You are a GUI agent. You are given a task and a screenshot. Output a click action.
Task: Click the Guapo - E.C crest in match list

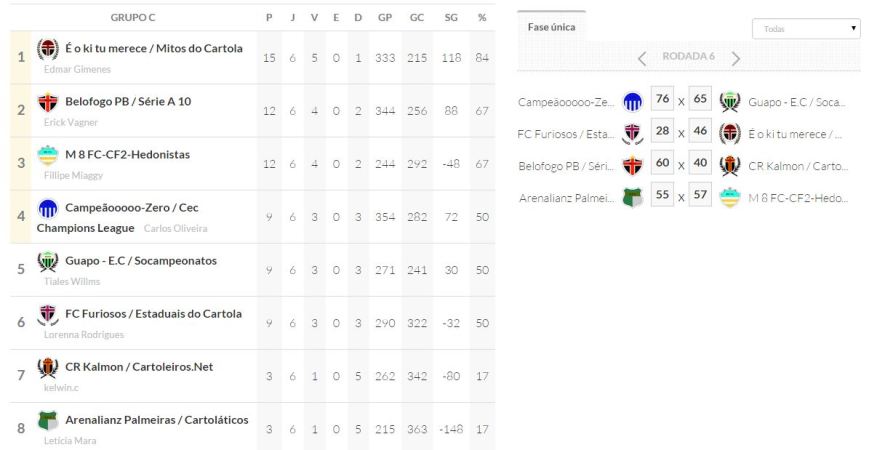(x=731, y=101)
